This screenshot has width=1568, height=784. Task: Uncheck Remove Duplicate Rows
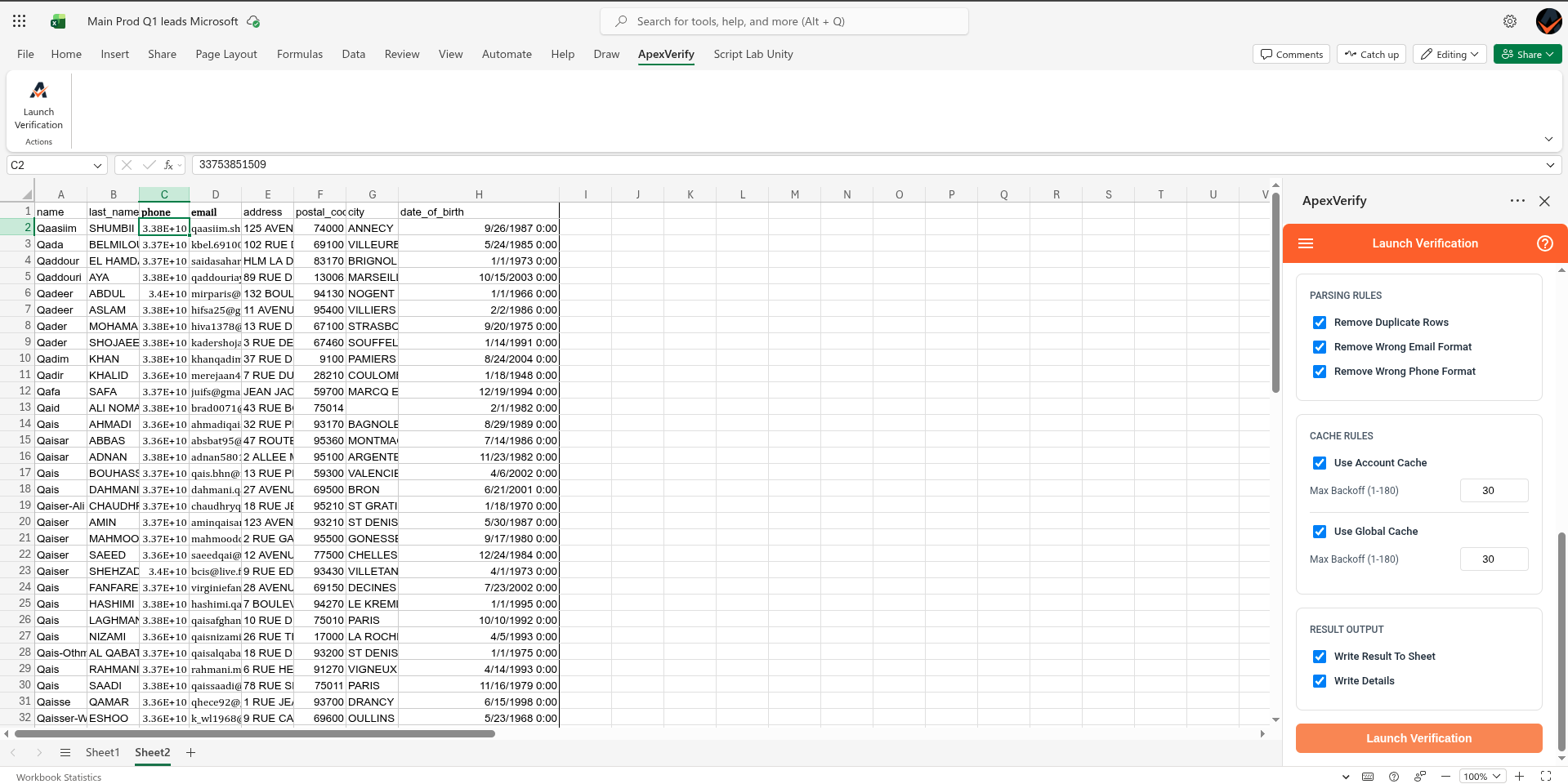click(x=1319, y=323)
